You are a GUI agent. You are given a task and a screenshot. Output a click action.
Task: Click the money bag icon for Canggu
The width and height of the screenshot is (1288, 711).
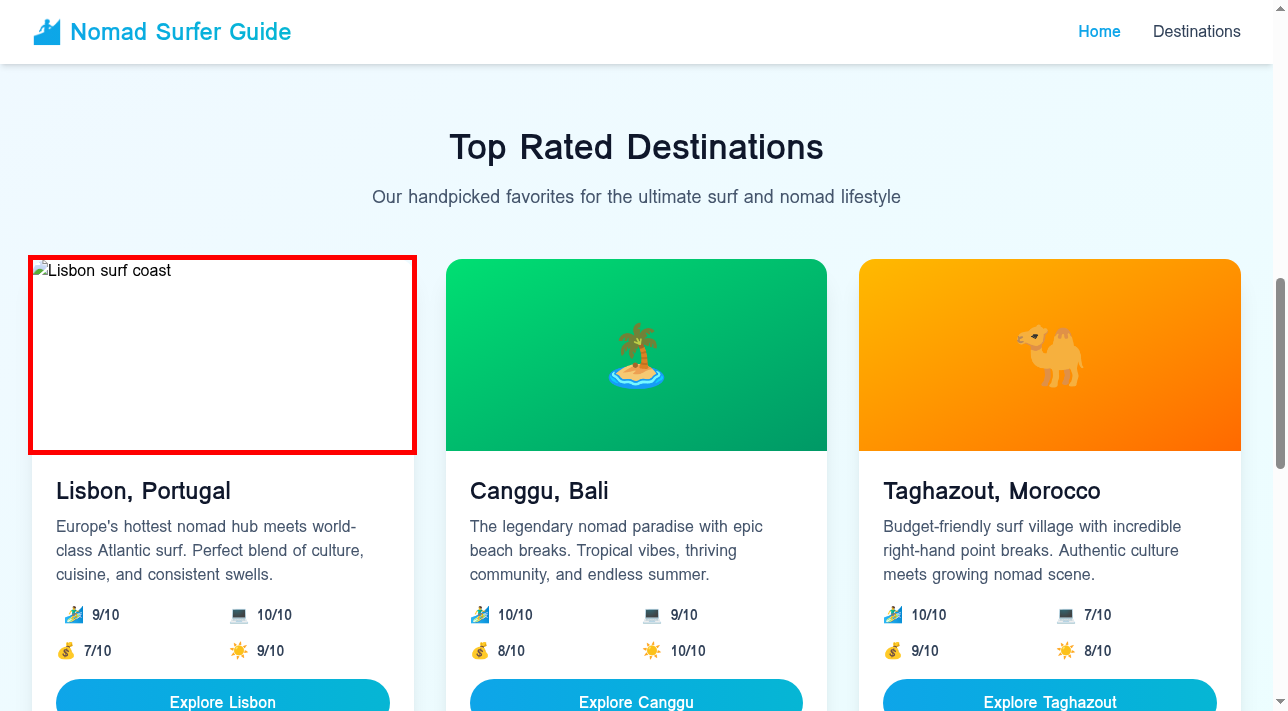click(x=480, y=651)
